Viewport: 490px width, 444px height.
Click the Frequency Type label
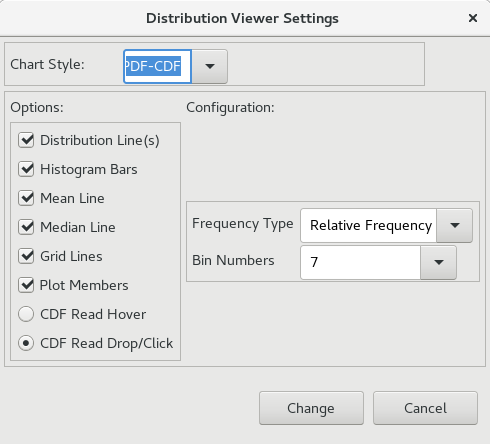[243, 224]
